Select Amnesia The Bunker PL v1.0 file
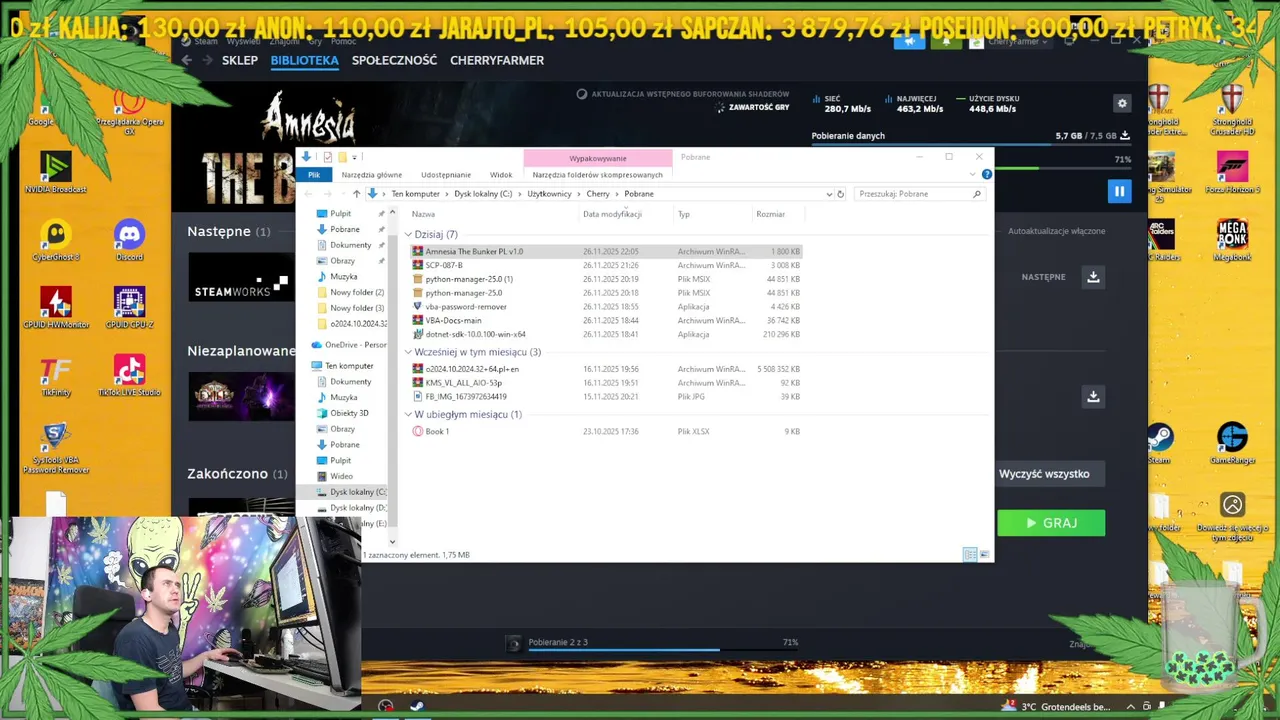The height and width of the screenshot is (720, 1280). click(x=606, y=252)
